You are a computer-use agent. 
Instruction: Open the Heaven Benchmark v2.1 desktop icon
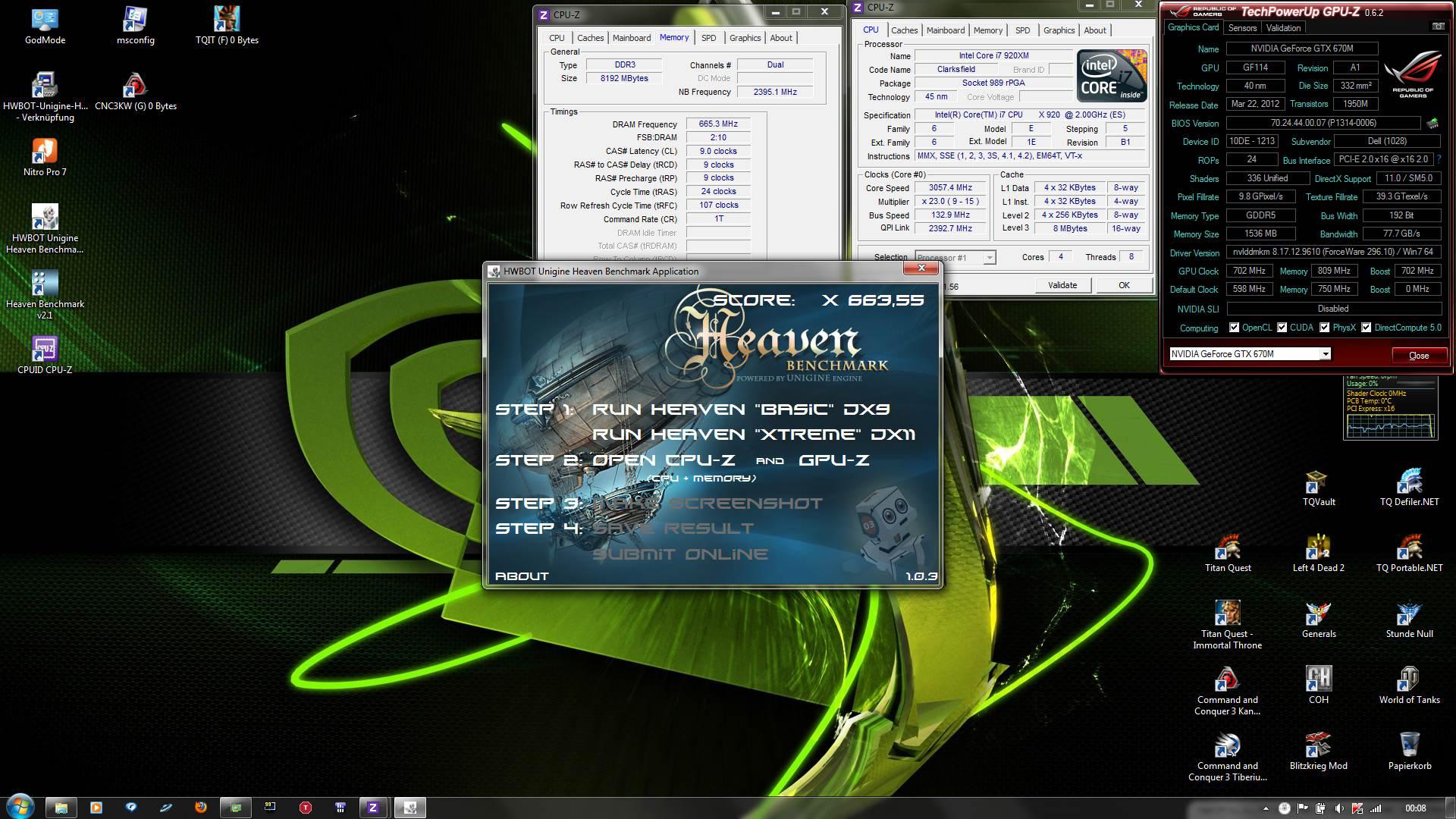[45, 295]
